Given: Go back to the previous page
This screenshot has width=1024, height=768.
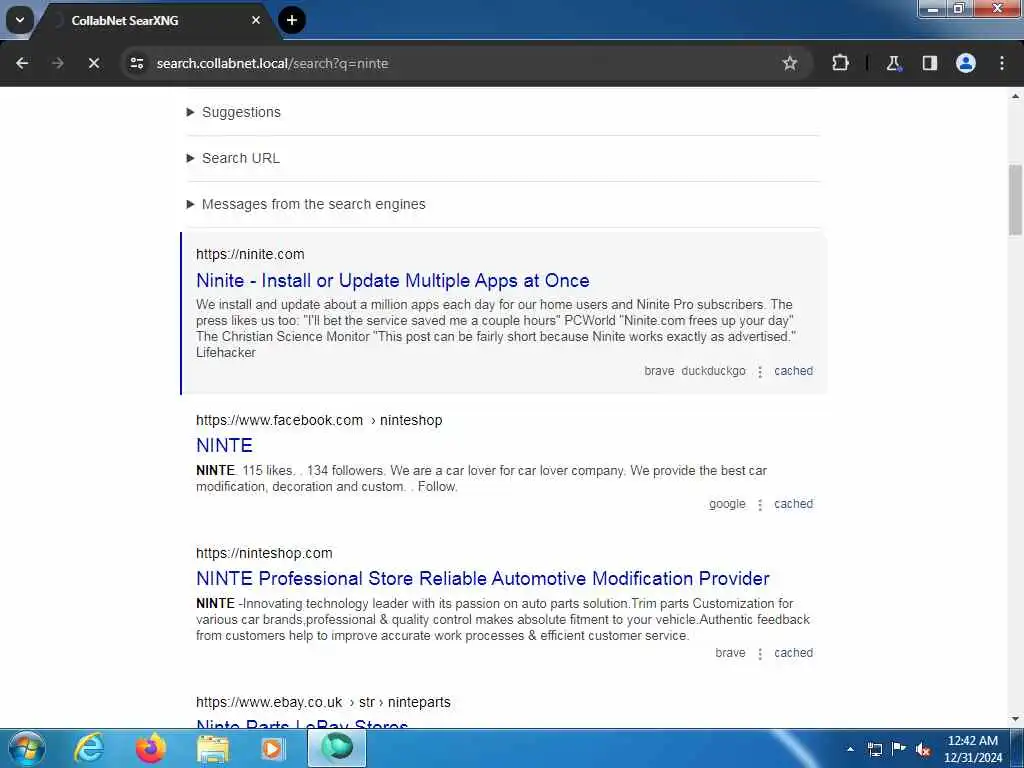Looking at the screenshot, I should pyautogui.click(x=22, y=63).
